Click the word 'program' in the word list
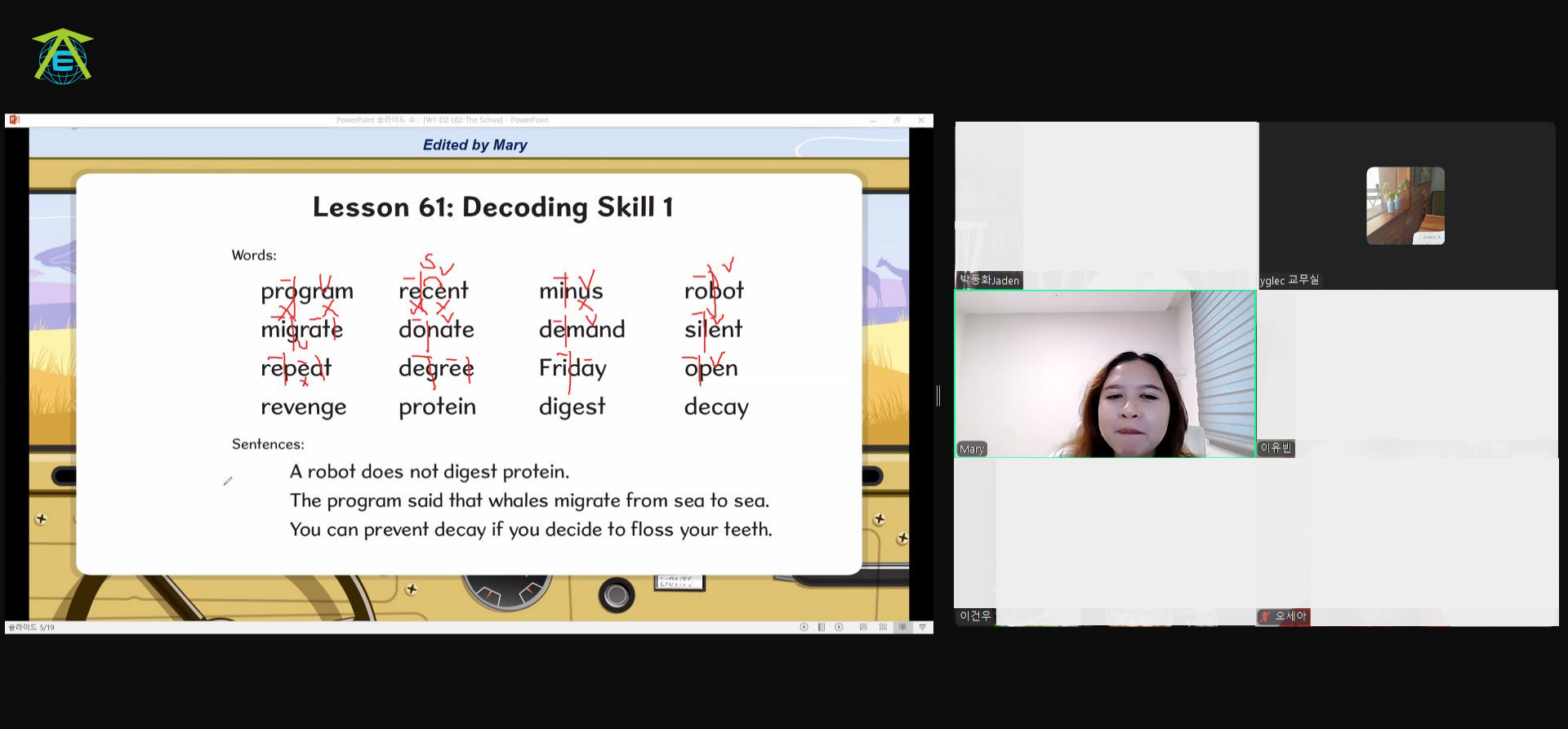The width and height of the screenshot is (1568, 729). pyautogui.click(x=307, y=291)
